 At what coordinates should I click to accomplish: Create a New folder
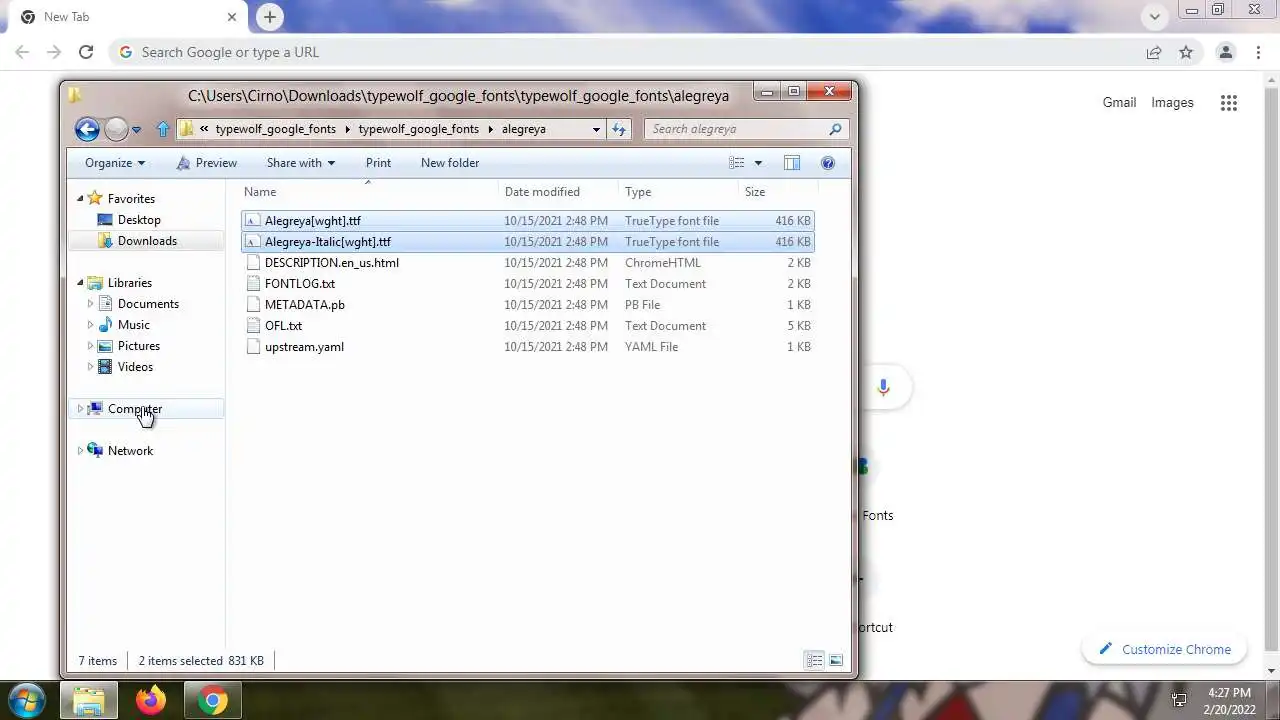coord(450,163)
